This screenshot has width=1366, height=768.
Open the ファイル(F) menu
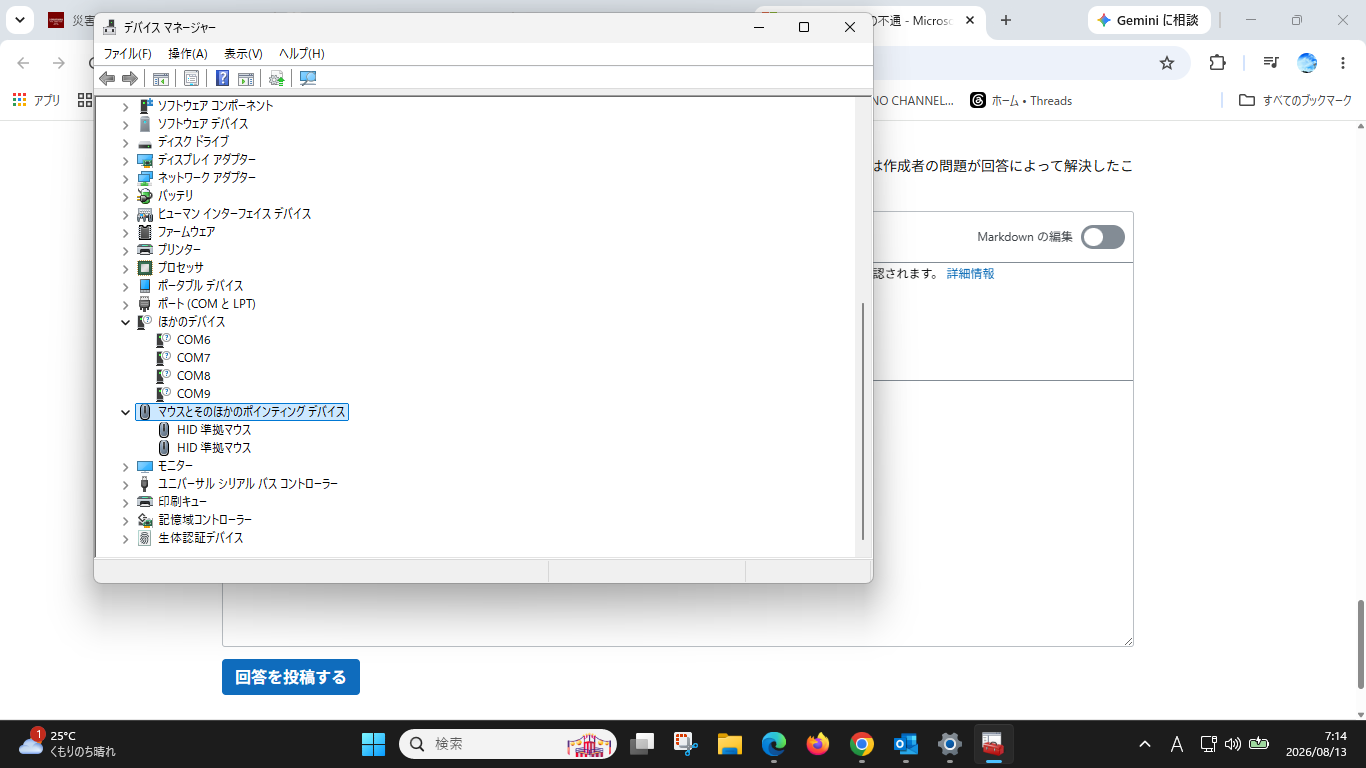[128, 54]
